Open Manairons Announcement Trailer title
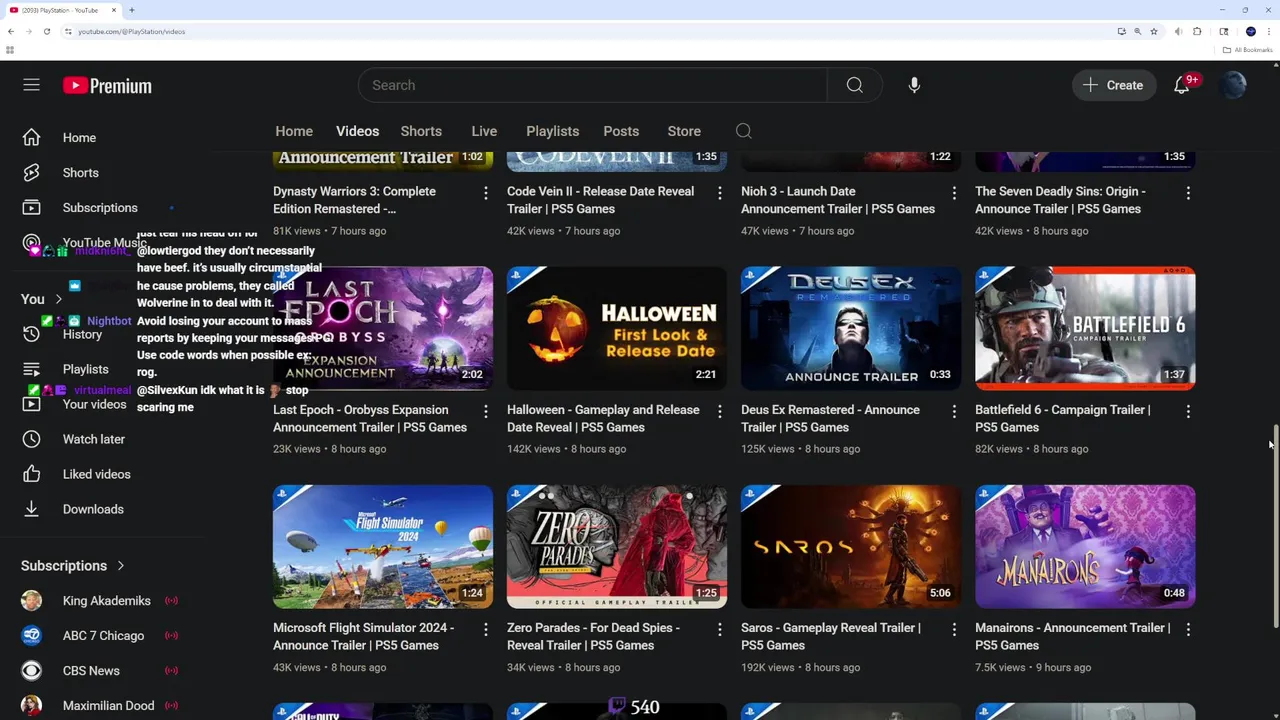 point(1072,636)
